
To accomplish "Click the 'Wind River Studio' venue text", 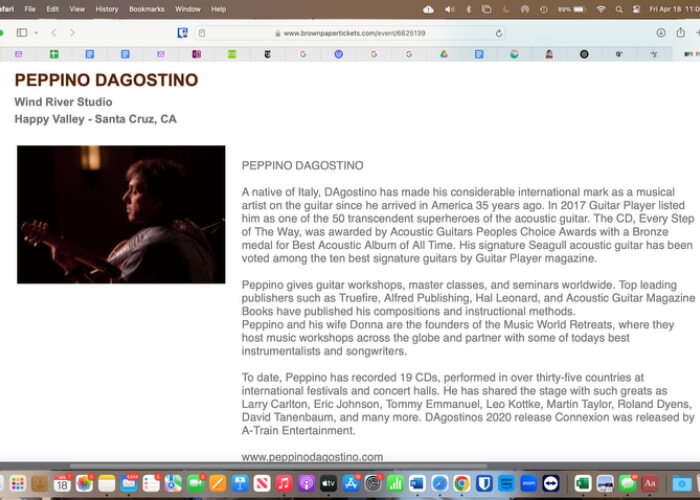I will pyautogui.click(x=63, y=102).
